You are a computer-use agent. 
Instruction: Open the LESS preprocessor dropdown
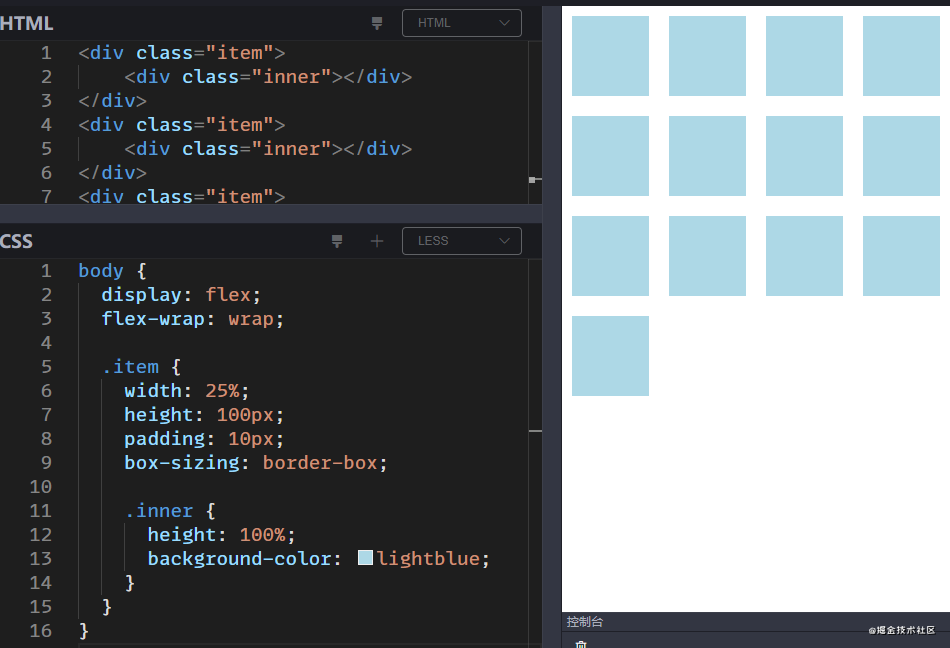pyautogui.click(x=462, y=241)
